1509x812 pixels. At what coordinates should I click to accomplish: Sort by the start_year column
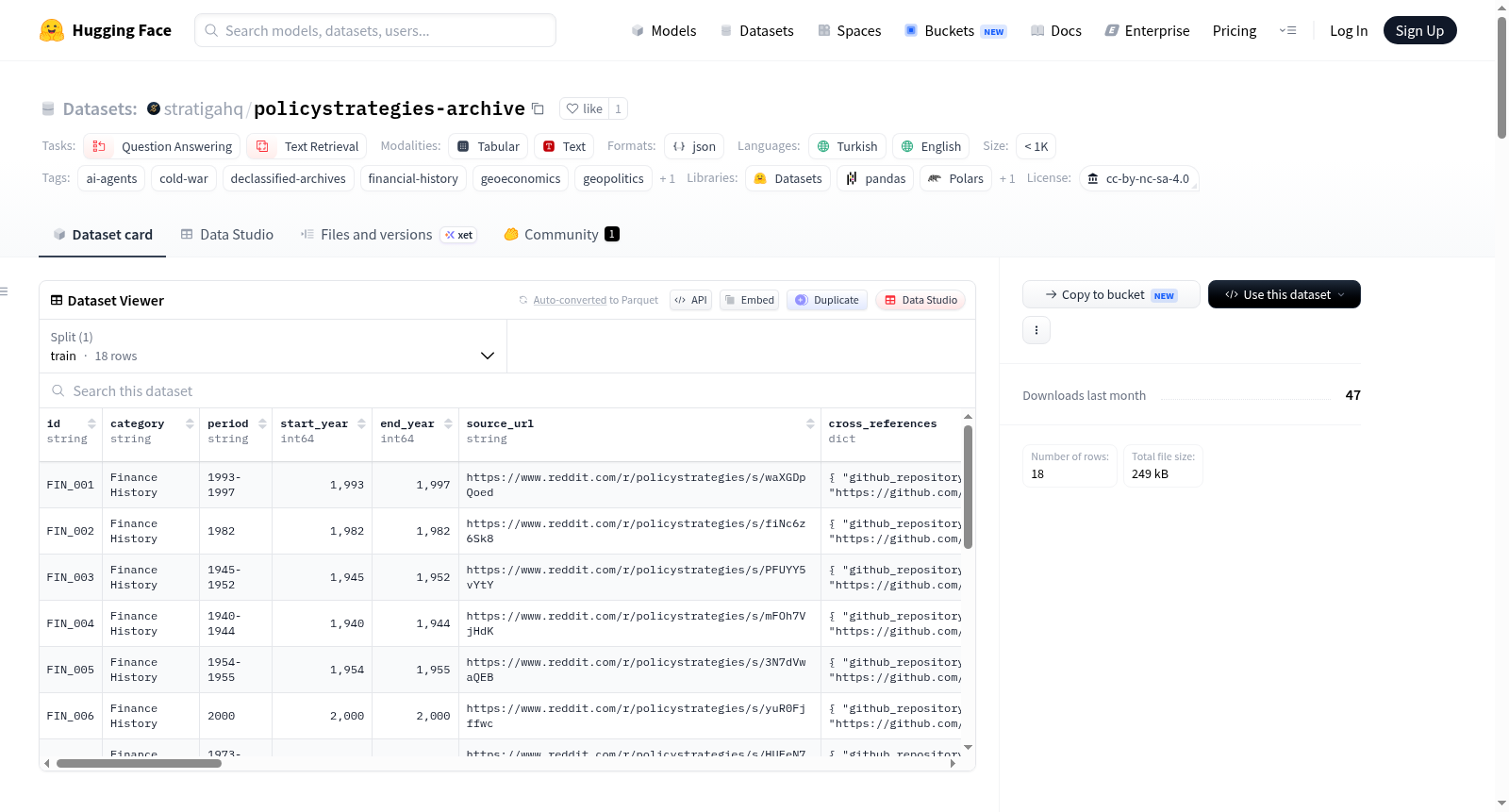pos(361,423)
